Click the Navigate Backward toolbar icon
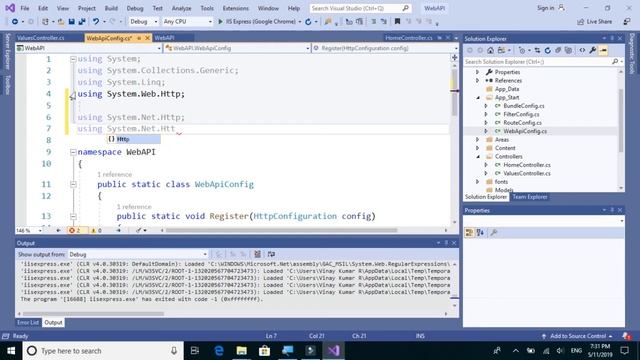The height and width of the screenshot is (360, 640). 15,22
